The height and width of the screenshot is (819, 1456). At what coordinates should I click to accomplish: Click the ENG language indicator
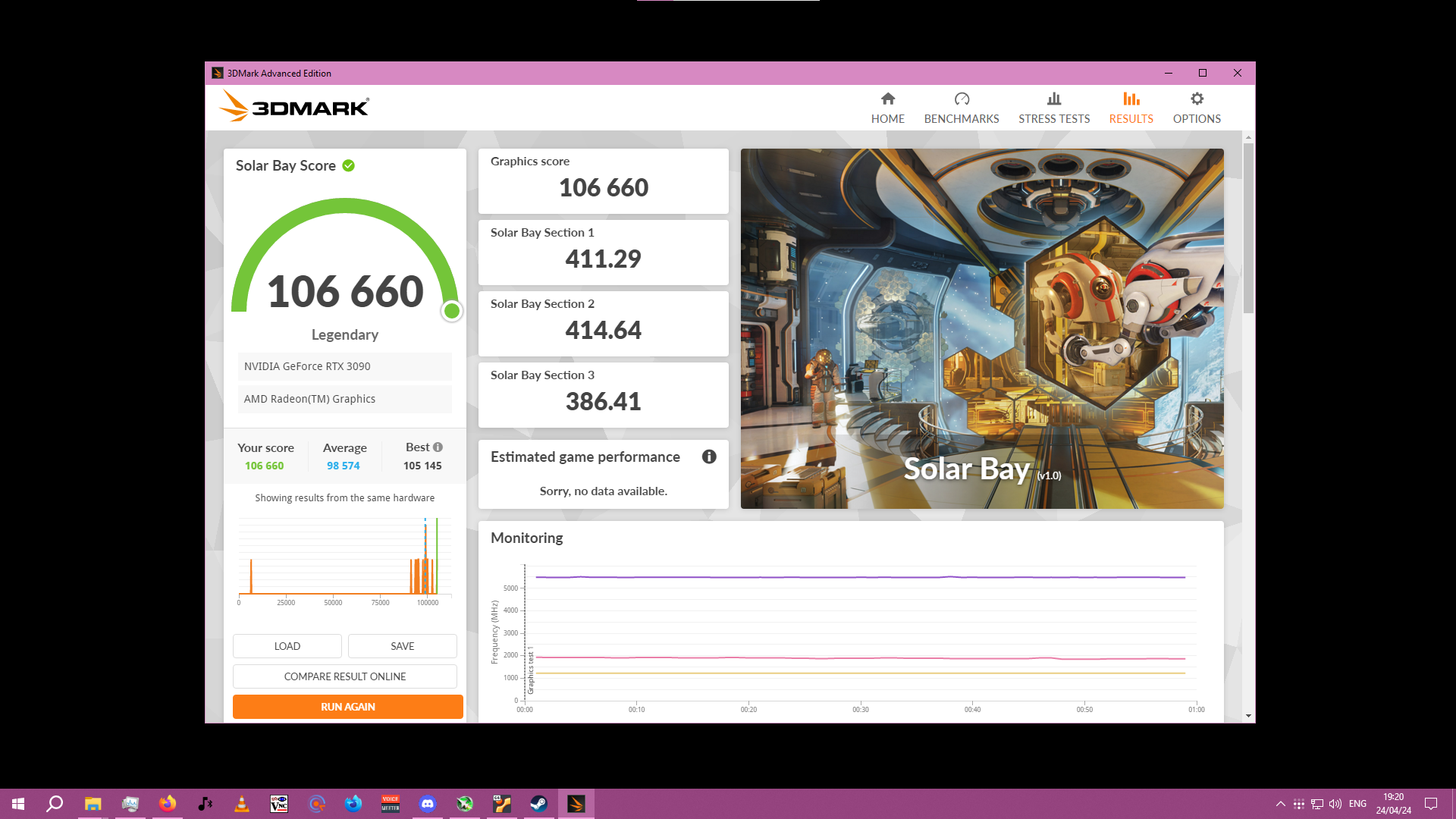point(1358,804)
